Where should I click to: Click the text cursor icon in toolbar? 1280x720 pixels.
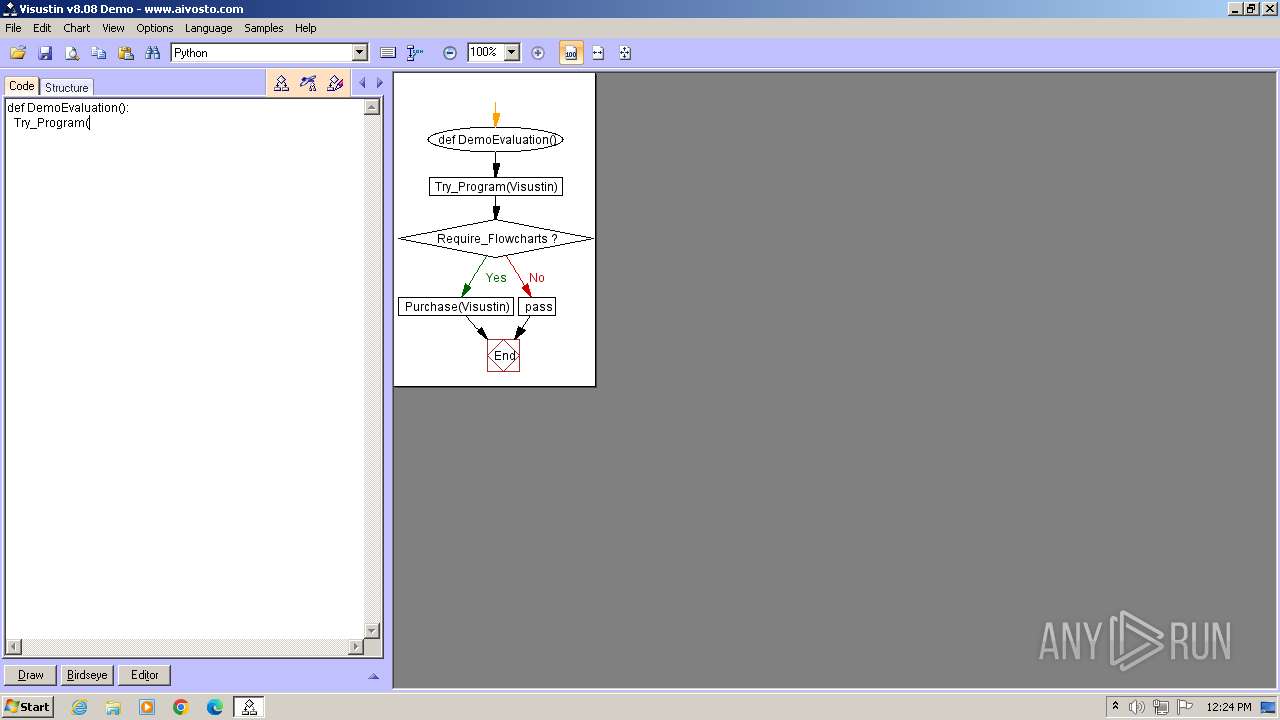[x=415, y=53]
